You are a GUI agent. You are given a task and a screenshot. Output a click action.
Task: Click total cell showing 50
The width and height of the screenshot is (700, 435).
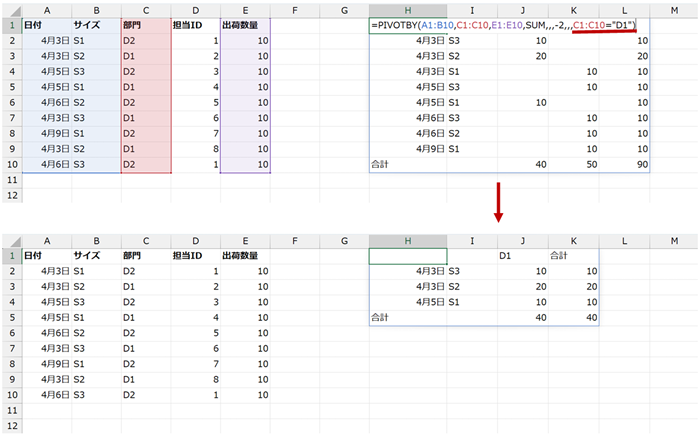click(574, 164)
